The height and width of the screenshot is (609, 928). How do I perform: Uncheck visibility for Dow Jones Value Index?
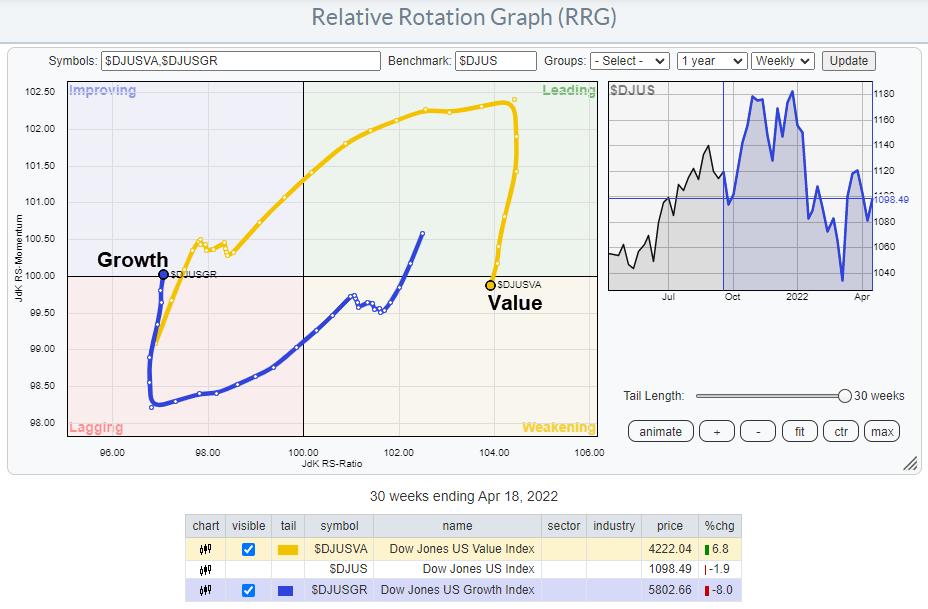click(x=248, y=548)
